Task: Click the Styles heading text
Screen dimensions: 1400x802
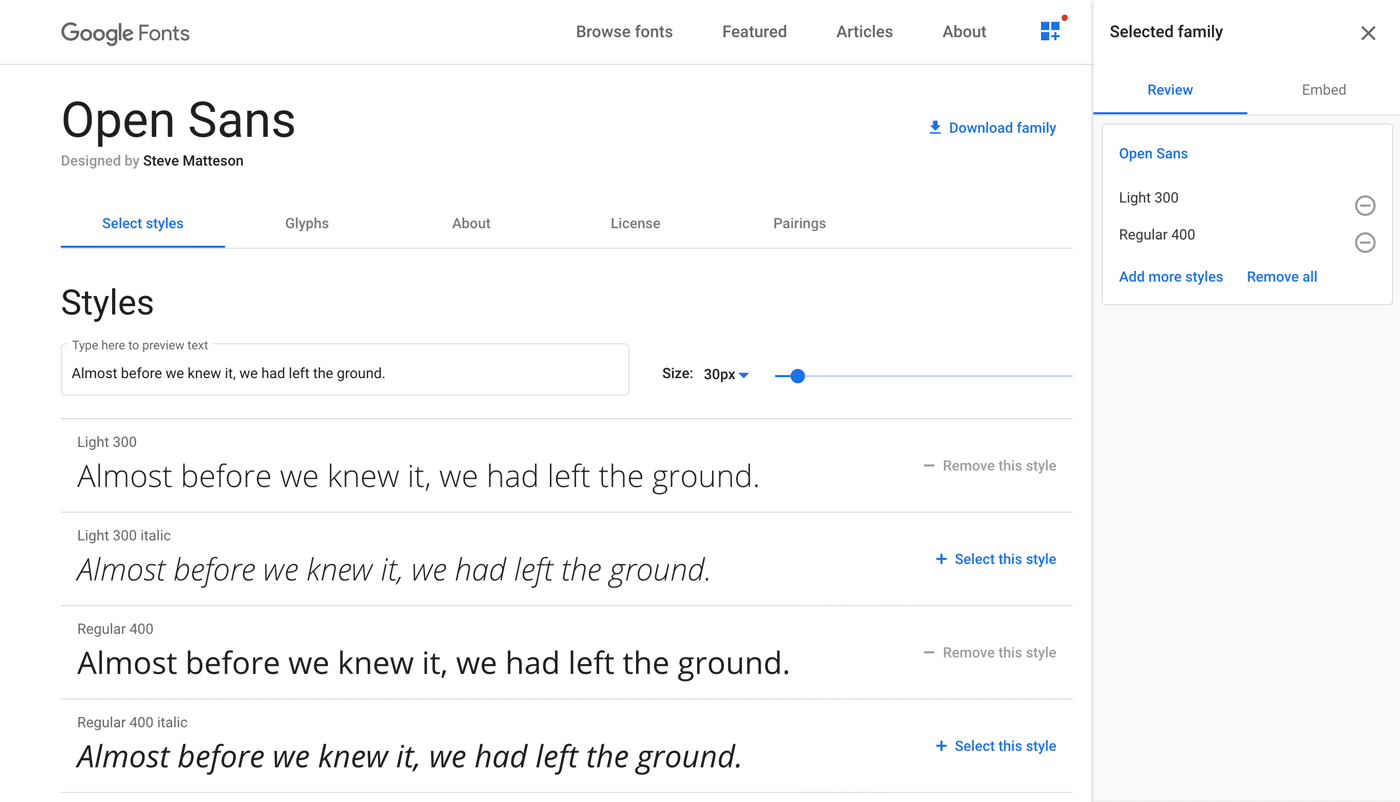Action: coord(107,303)
